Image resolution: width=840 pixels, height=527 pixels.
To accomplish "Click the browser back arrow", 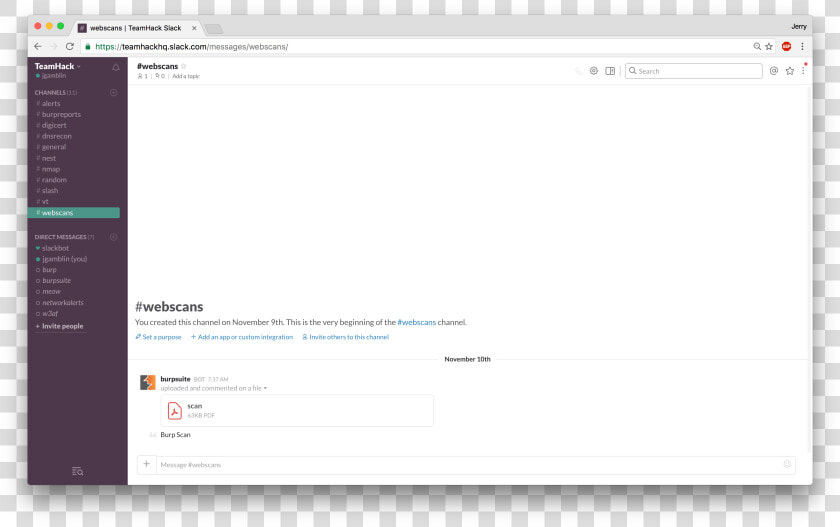I will (x=38, y=47).
